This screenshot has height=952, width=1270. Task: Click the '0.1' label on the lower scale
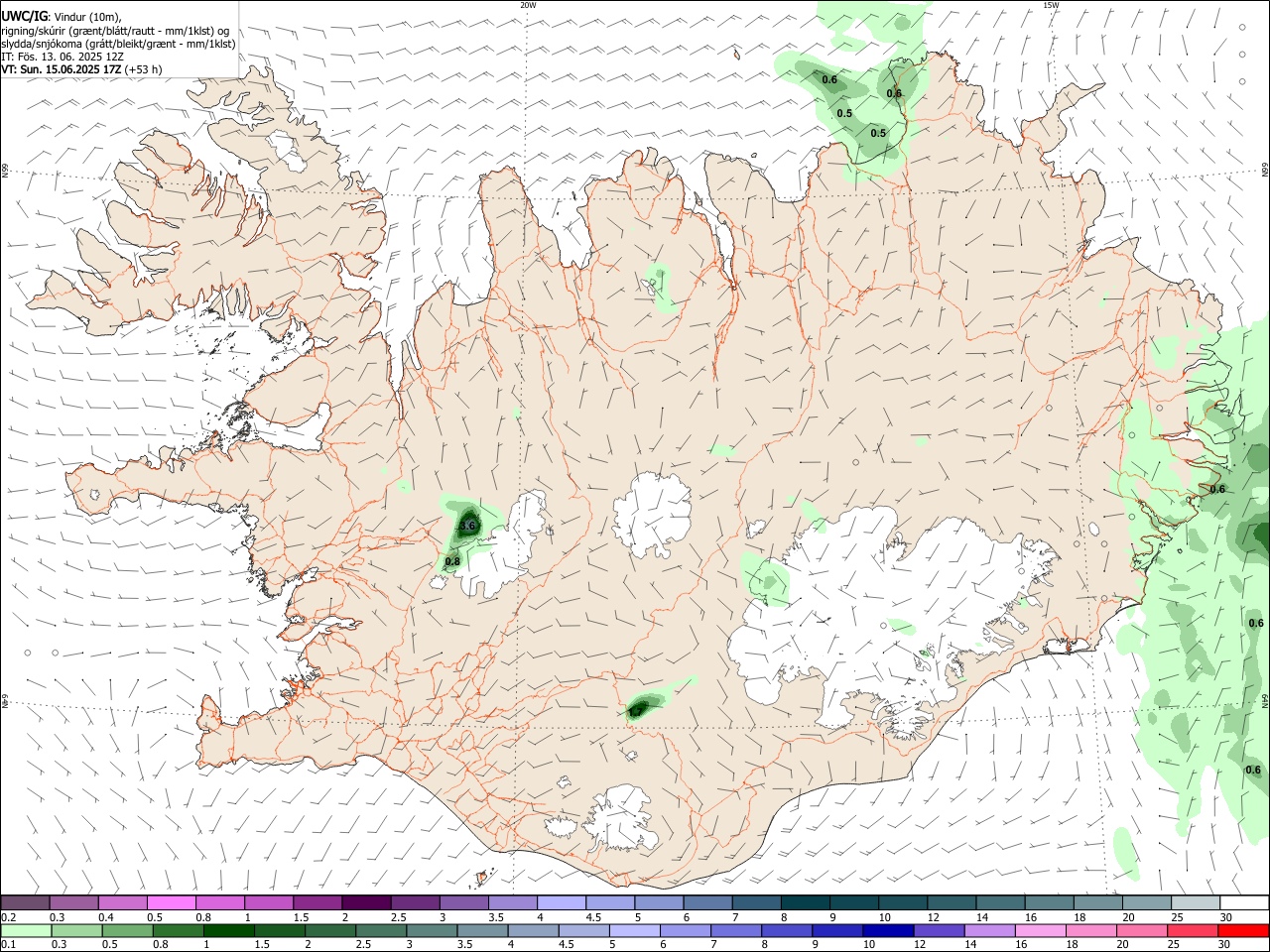pyautogui.click(x=9, y=945)
